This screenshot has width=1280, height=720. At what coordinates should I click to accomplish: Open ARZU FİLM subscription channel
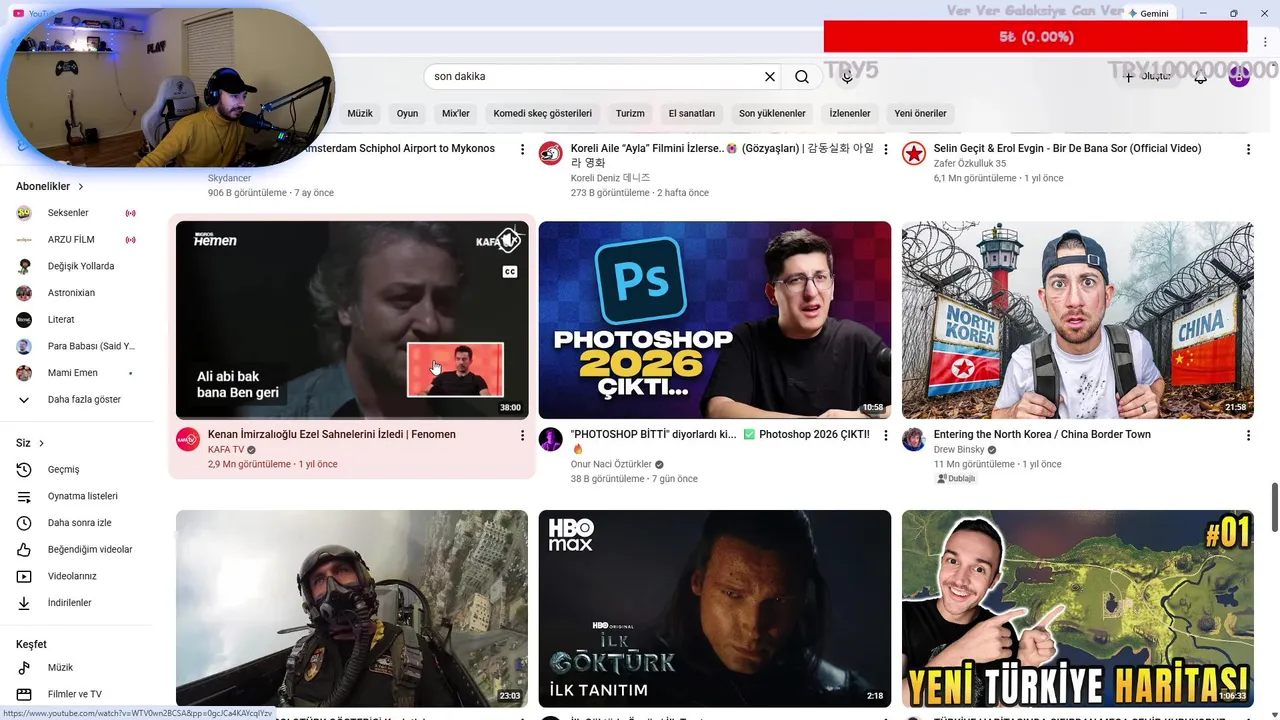click(x=77, y=240)
